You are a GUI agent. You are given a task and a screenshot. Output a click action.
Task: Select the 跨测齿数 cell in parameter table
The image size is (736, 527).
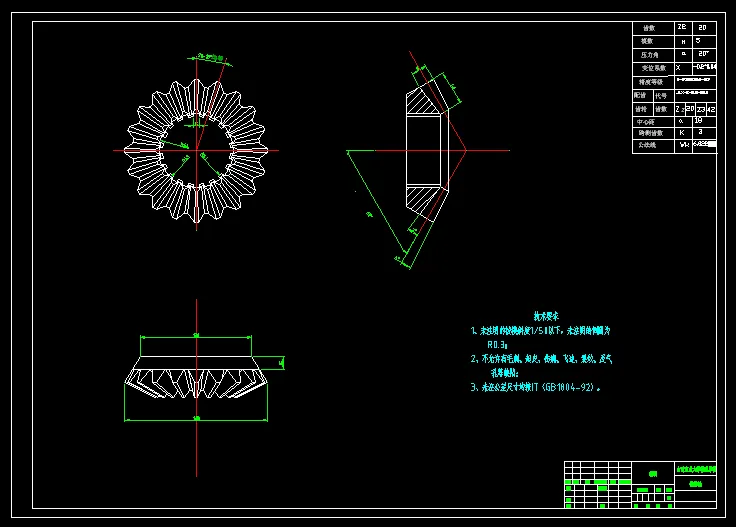click(653, 133)
